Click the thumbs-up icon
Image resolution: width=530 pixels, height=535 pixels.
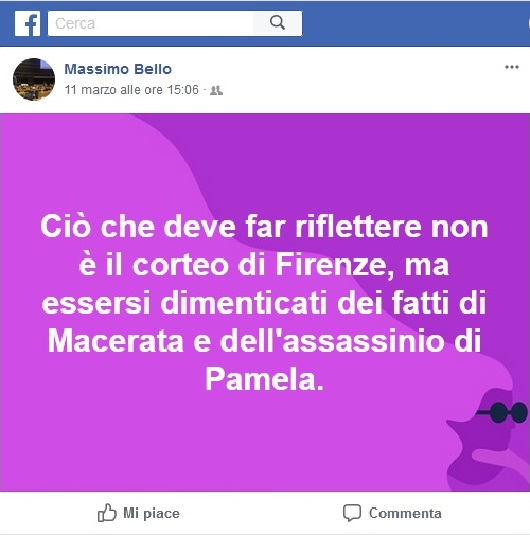point(107,513)
